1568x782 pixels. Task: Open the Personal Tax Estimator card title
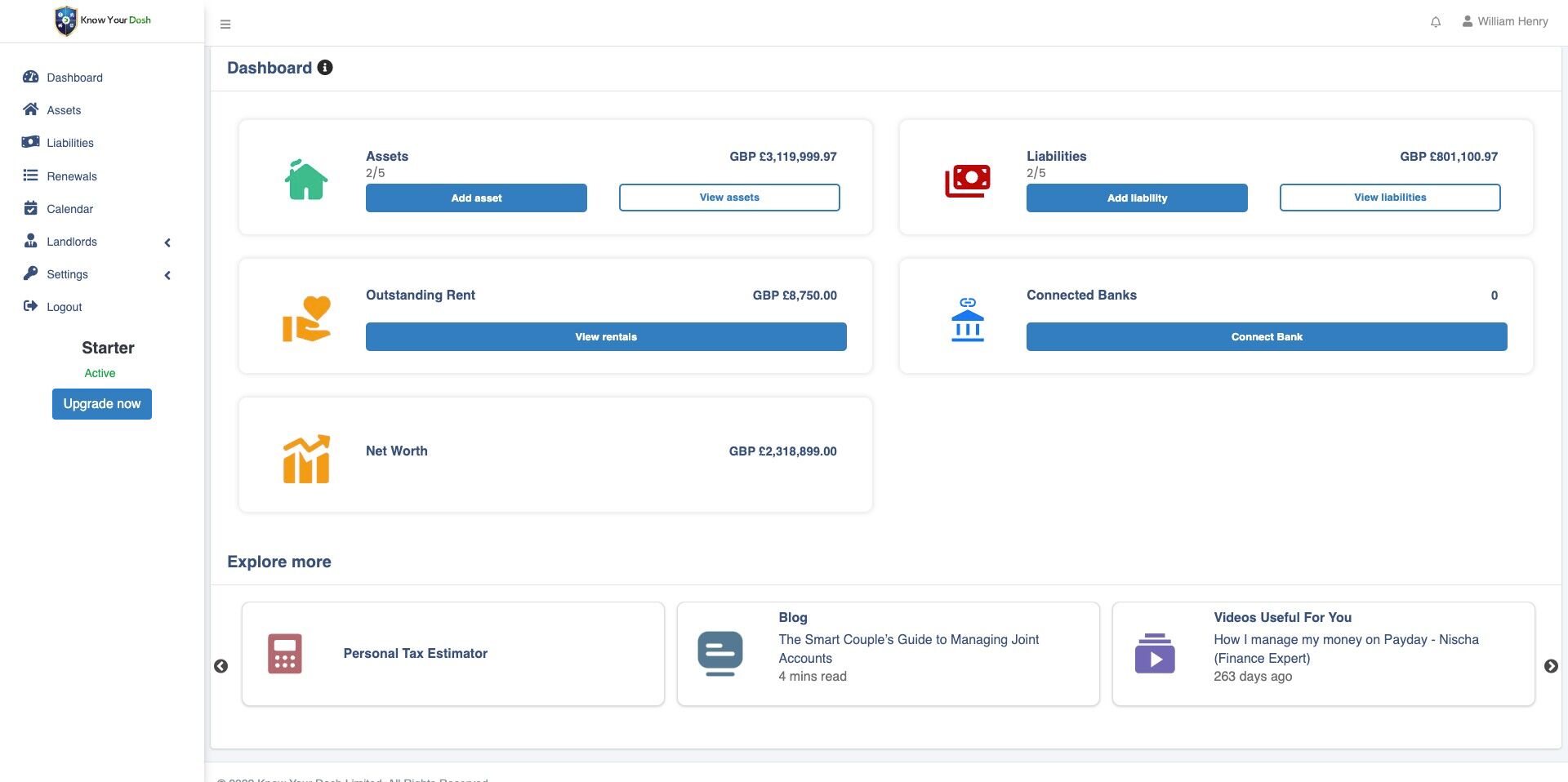[x=416, y=653]
